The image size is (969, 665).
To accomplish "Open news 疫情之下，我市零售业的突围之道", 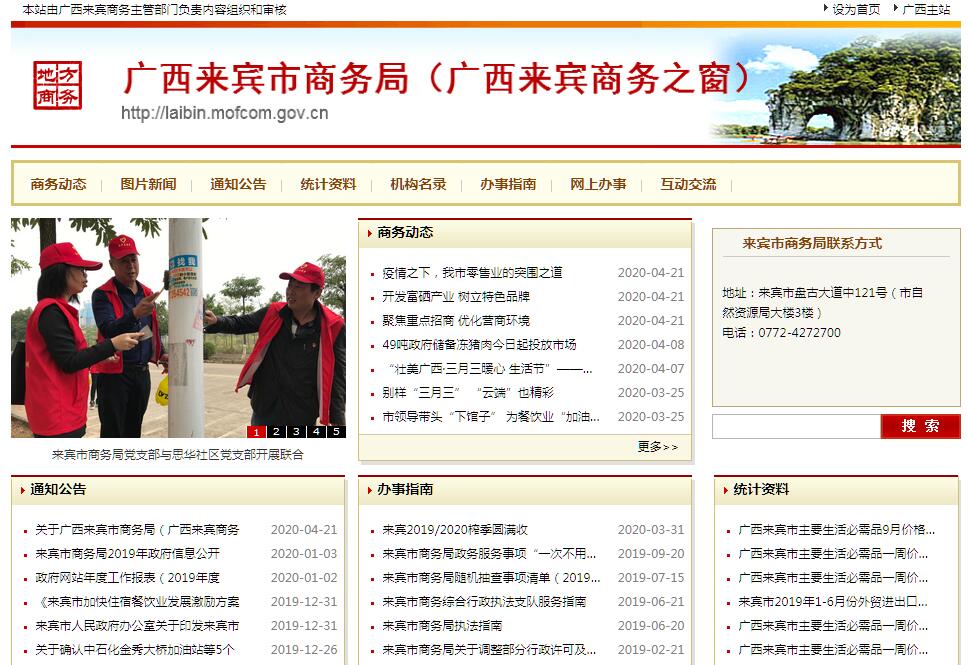I will tap(472, 273).
